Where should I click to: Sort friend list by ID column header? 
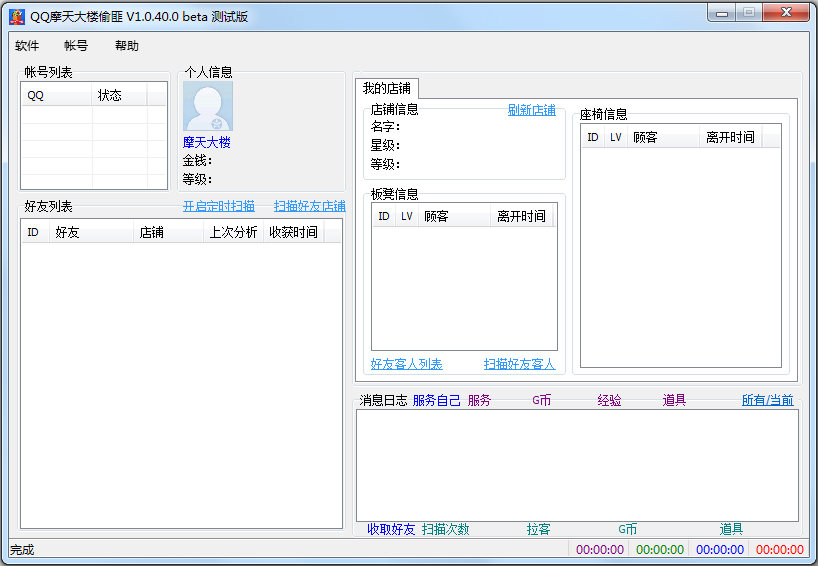pyautogui.click(x=35, y=232)
